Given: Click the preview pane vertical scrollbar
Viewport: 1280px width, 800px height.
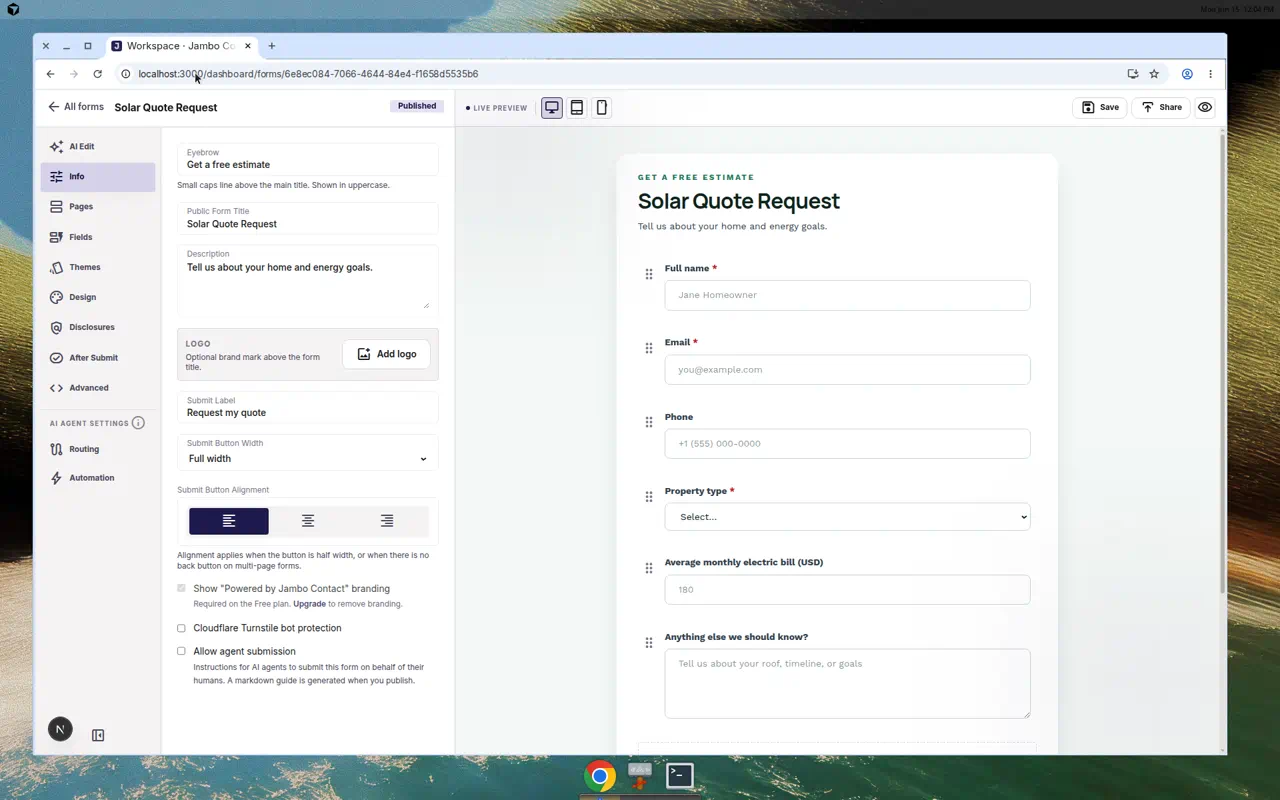Looking at the screenshot, I should coord(1222,362).
